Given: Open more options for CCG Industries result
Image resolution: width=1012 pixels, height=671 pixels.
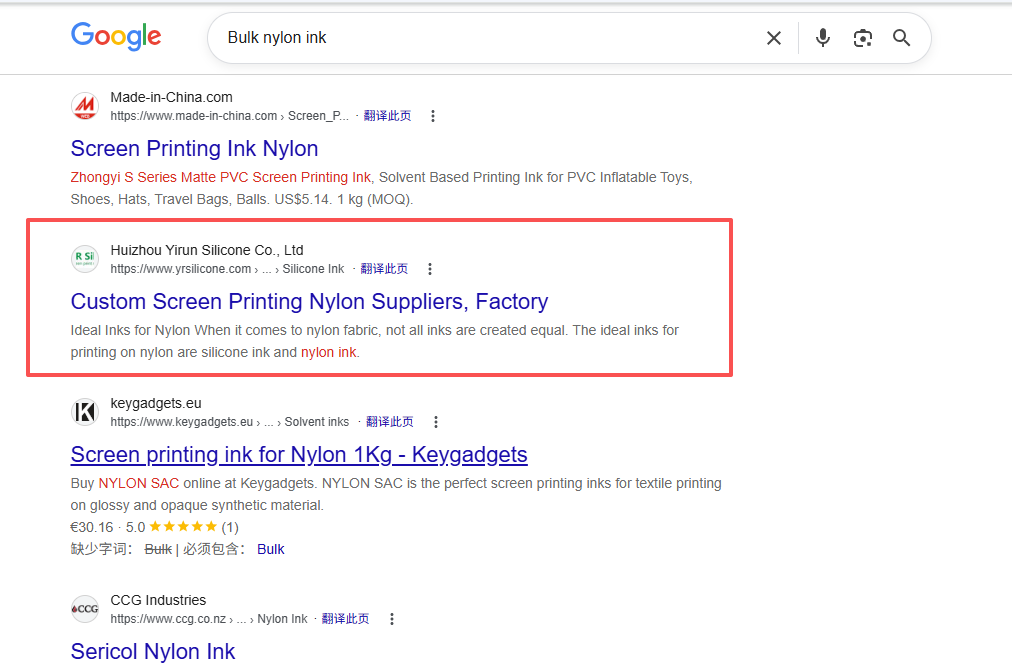Looking at the screenshot, I should coord(391,619).
